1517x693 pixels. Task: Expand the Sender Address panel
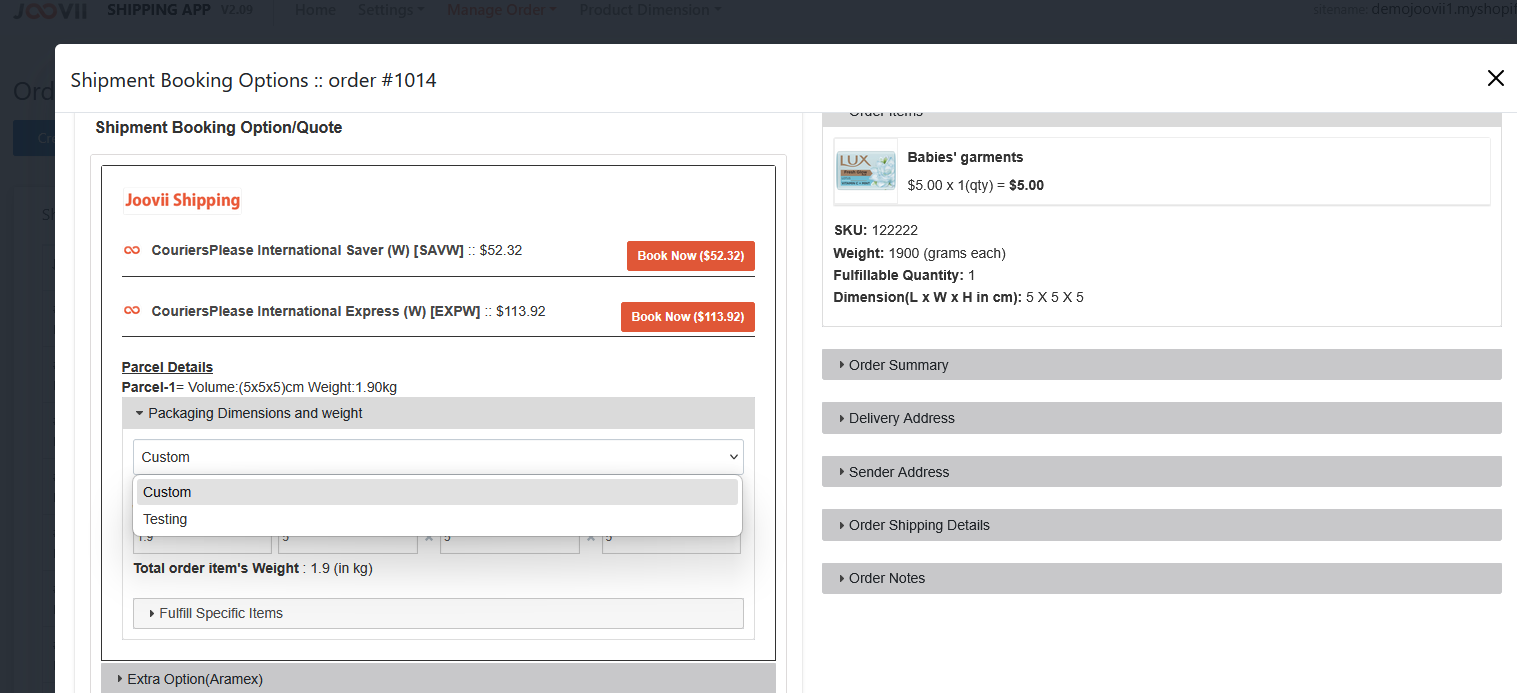point(1162,472)
